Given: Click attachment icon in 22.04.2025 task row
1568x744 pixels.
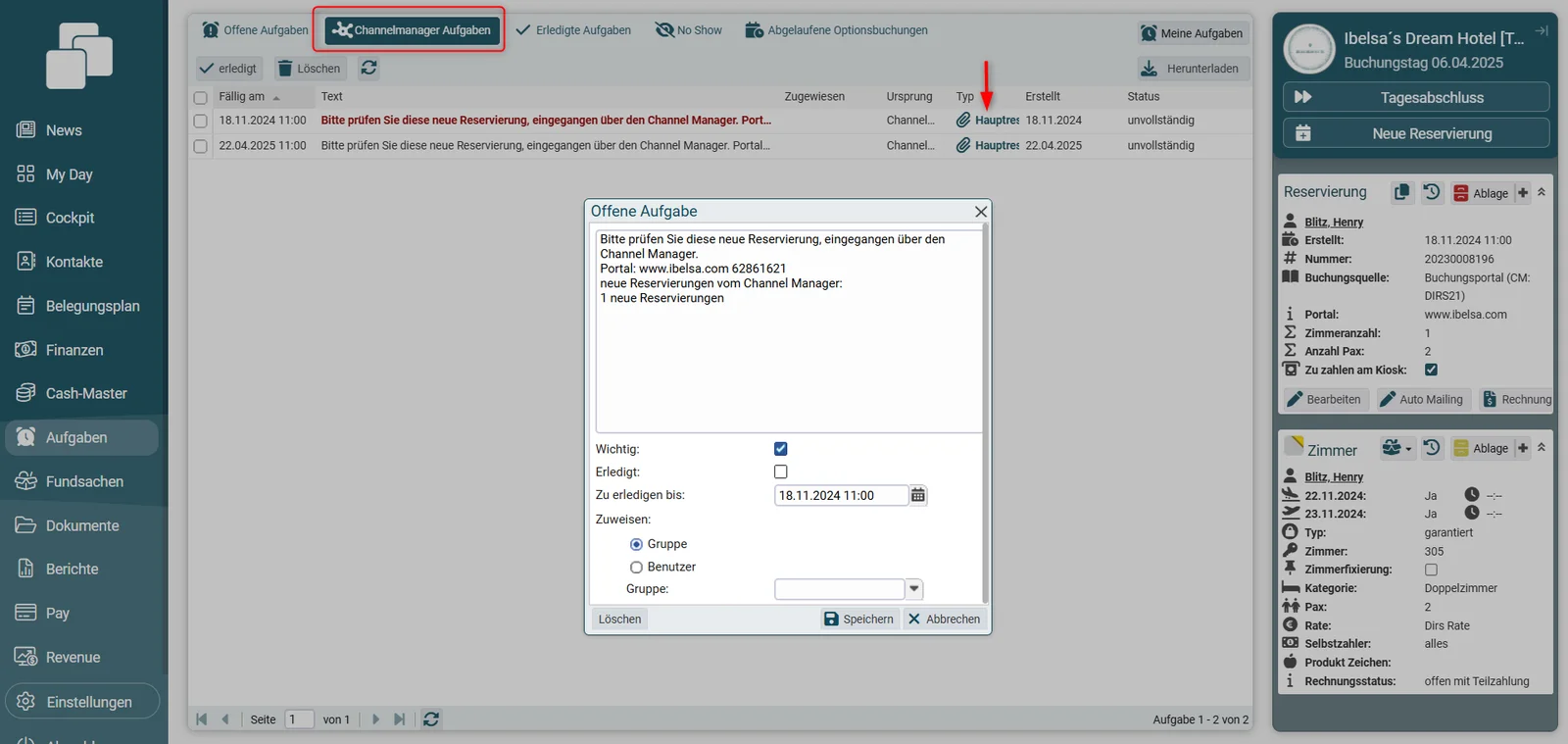Looking at the screenshot, I should [963, 145].
